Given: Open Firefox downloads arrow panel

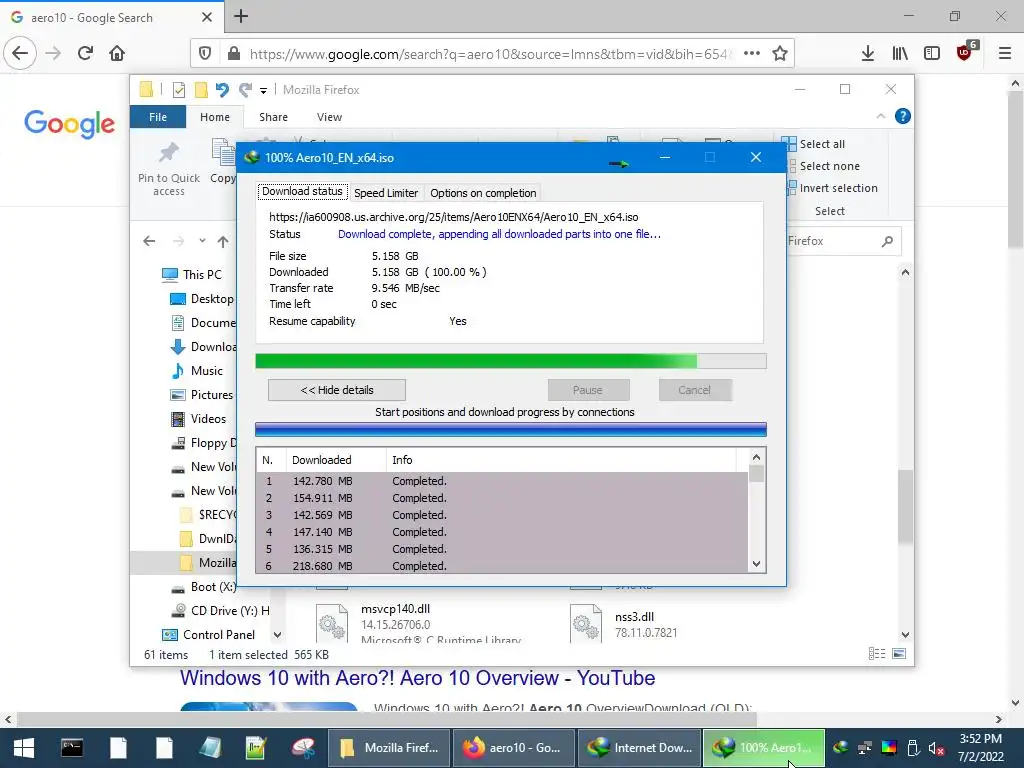Looking at the screenshot, I should 867,54.
